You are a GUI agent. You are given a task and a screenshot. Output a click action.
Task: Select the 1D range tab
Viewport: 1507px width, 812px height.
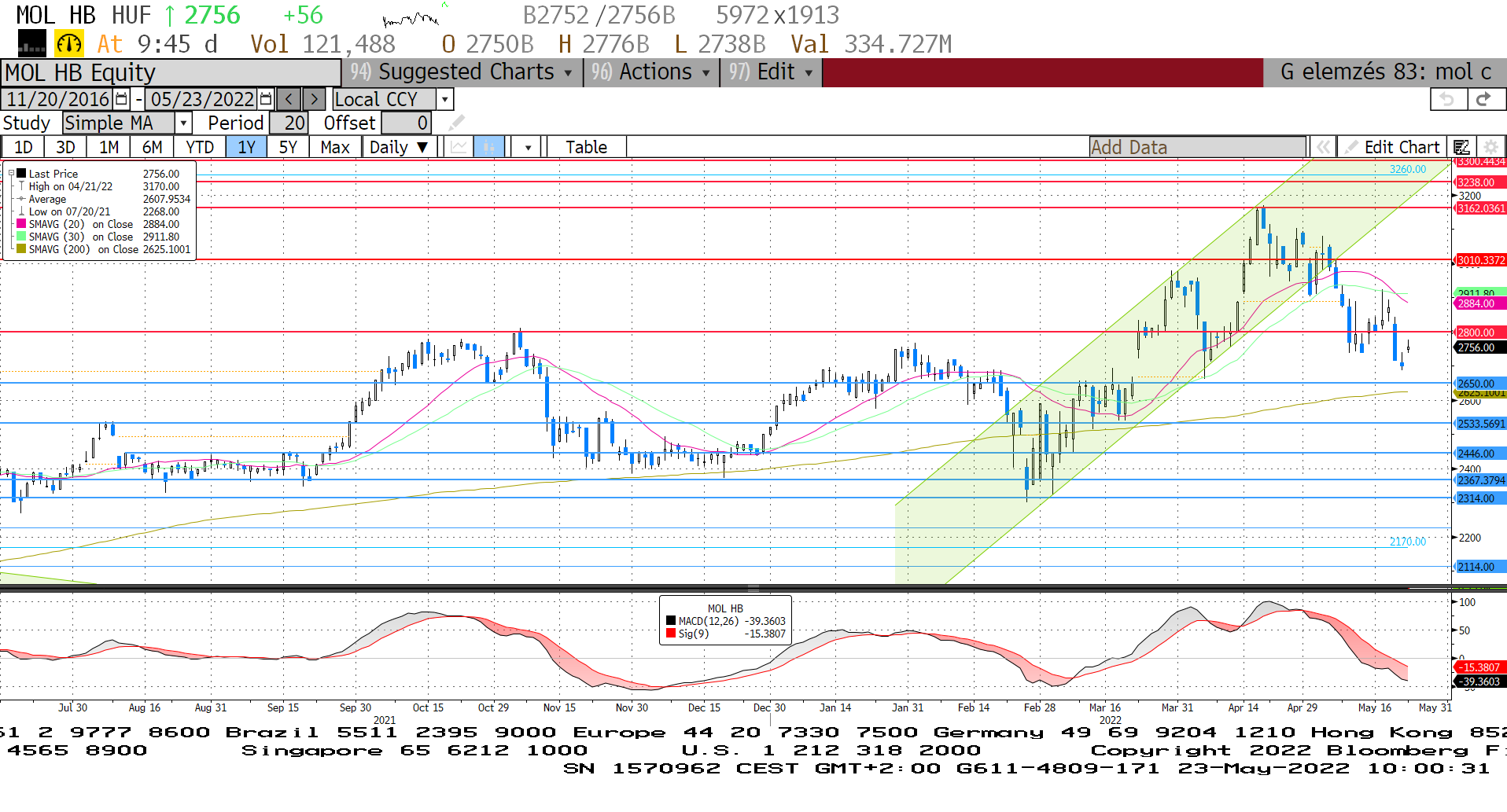[24, 147]
